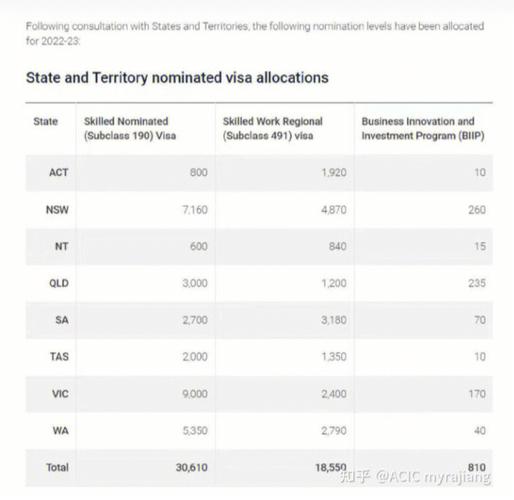Click the NT row label
Viewport: 514px width, 500px height.
62,247
